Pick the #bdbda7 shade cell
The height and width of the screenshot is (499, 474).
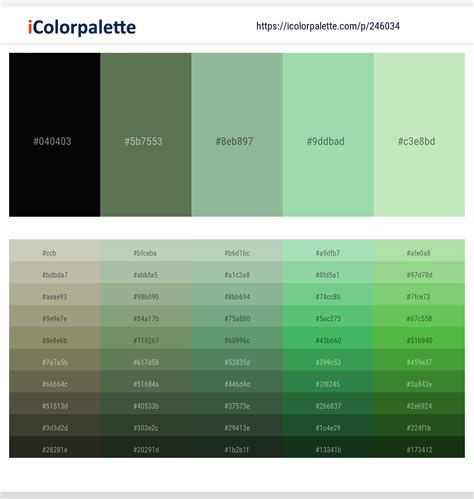click(55, 273)
